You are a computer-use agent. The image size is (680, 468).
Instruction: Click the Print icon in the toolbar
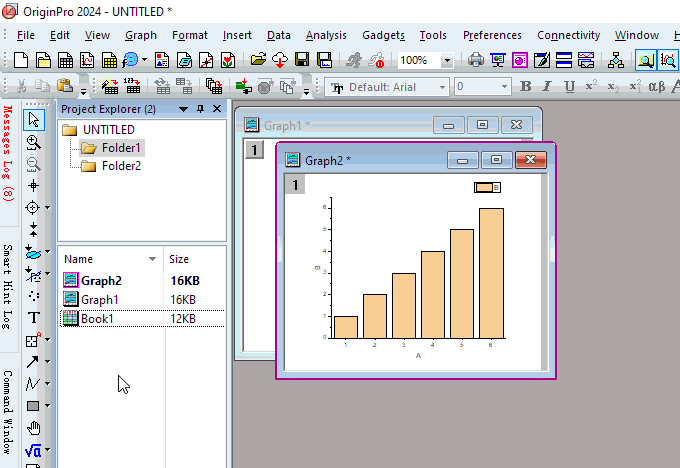coord(477,61)
